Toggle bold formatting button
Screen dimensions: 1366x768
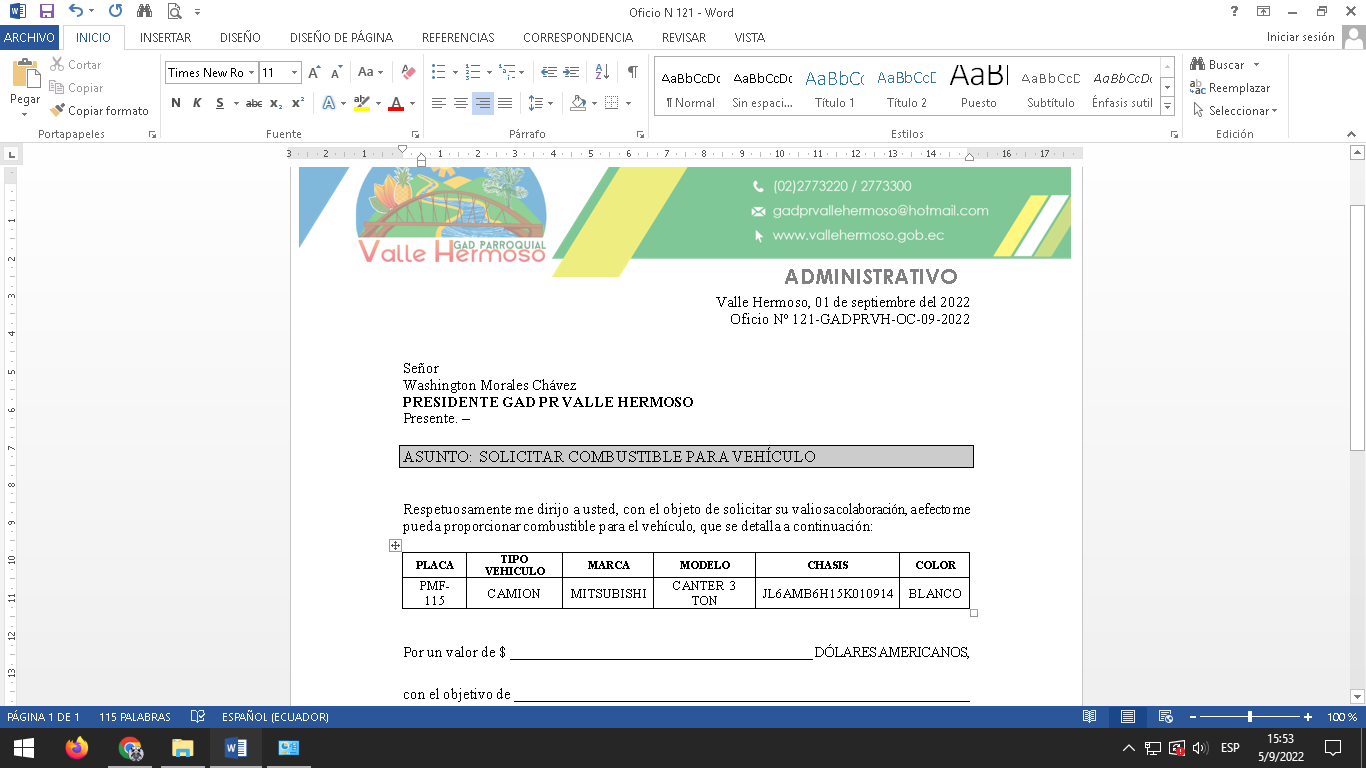[x=176, y=103]
